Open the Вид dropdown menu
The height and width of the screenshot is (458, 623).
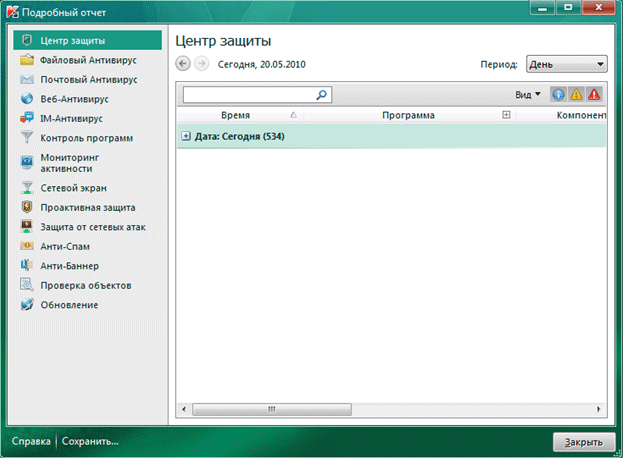[528, 95]
